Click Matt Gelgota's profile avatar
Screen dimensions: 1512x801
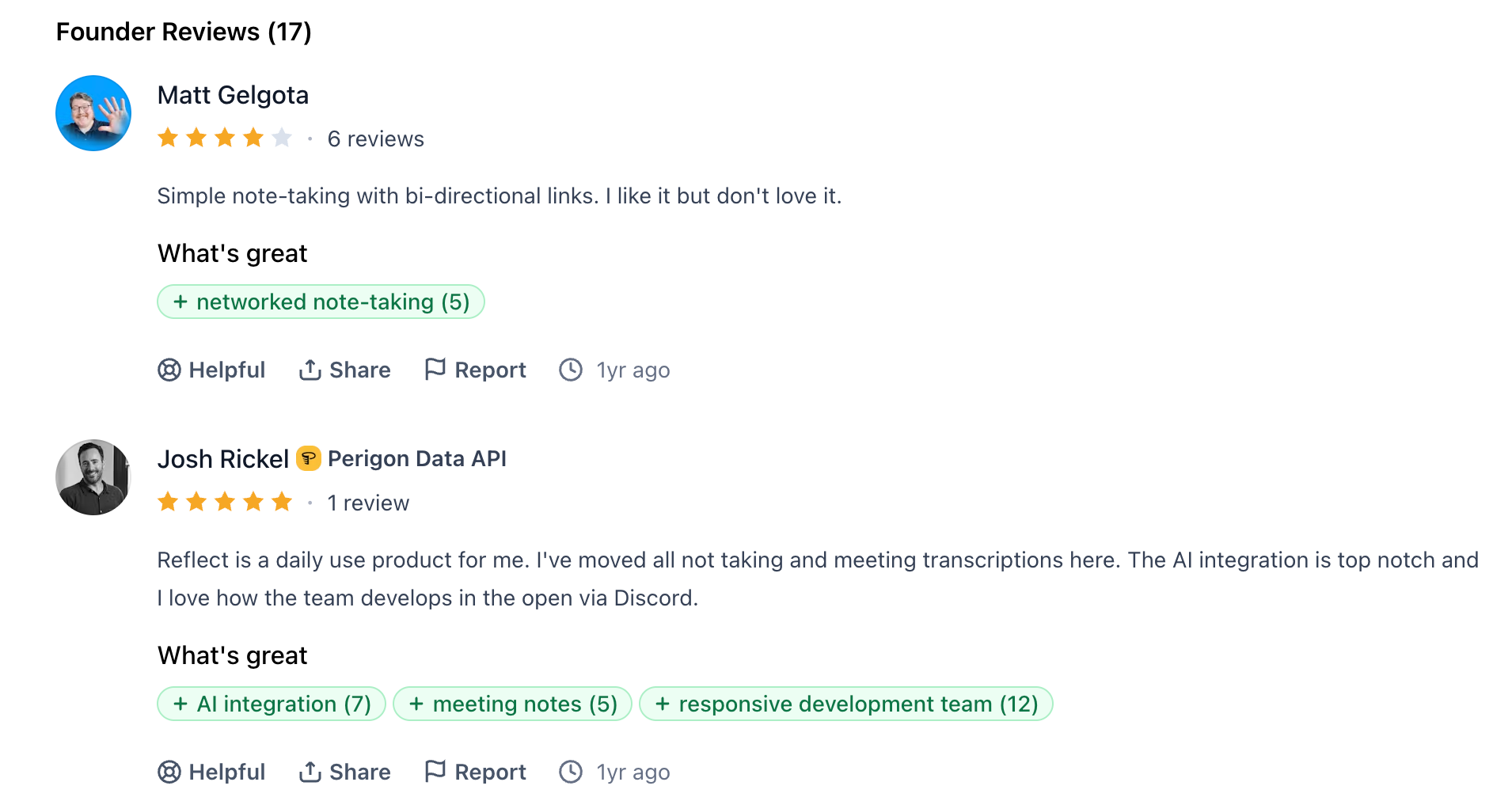(93, 113)
